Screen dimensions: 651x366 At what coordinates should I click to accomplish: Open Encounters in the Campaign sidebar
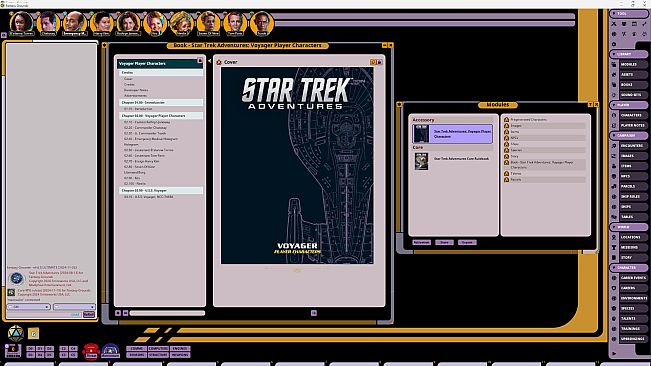tap(633, 146)
